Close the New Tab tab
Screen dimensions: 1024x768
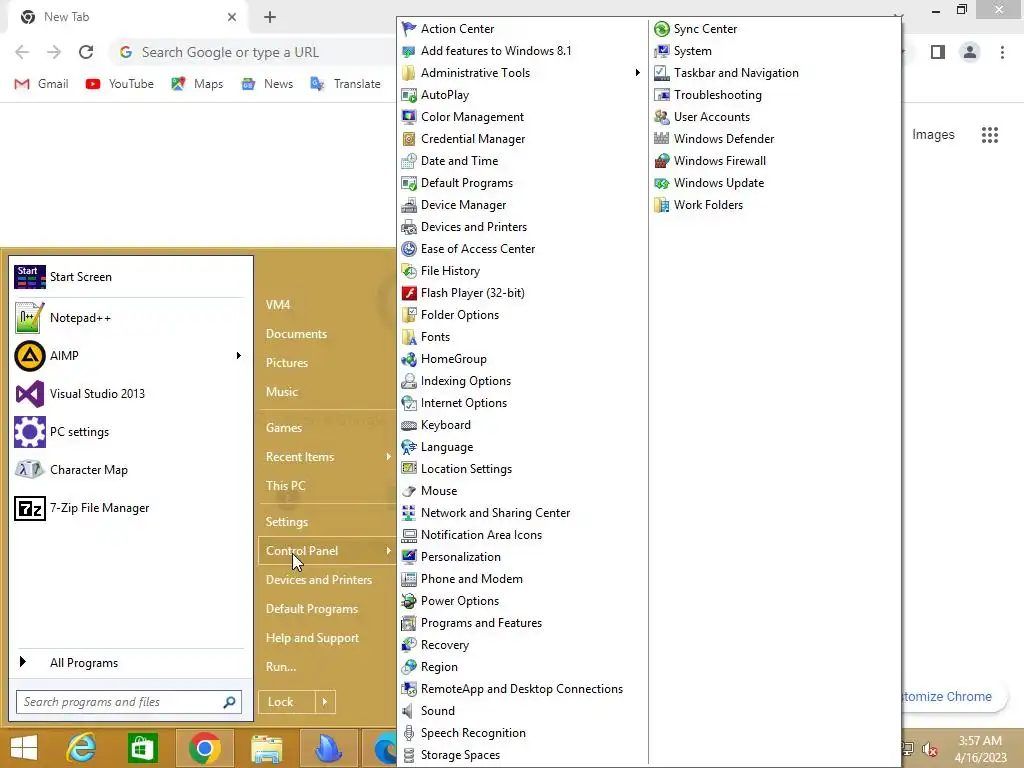tap(232, 17)
